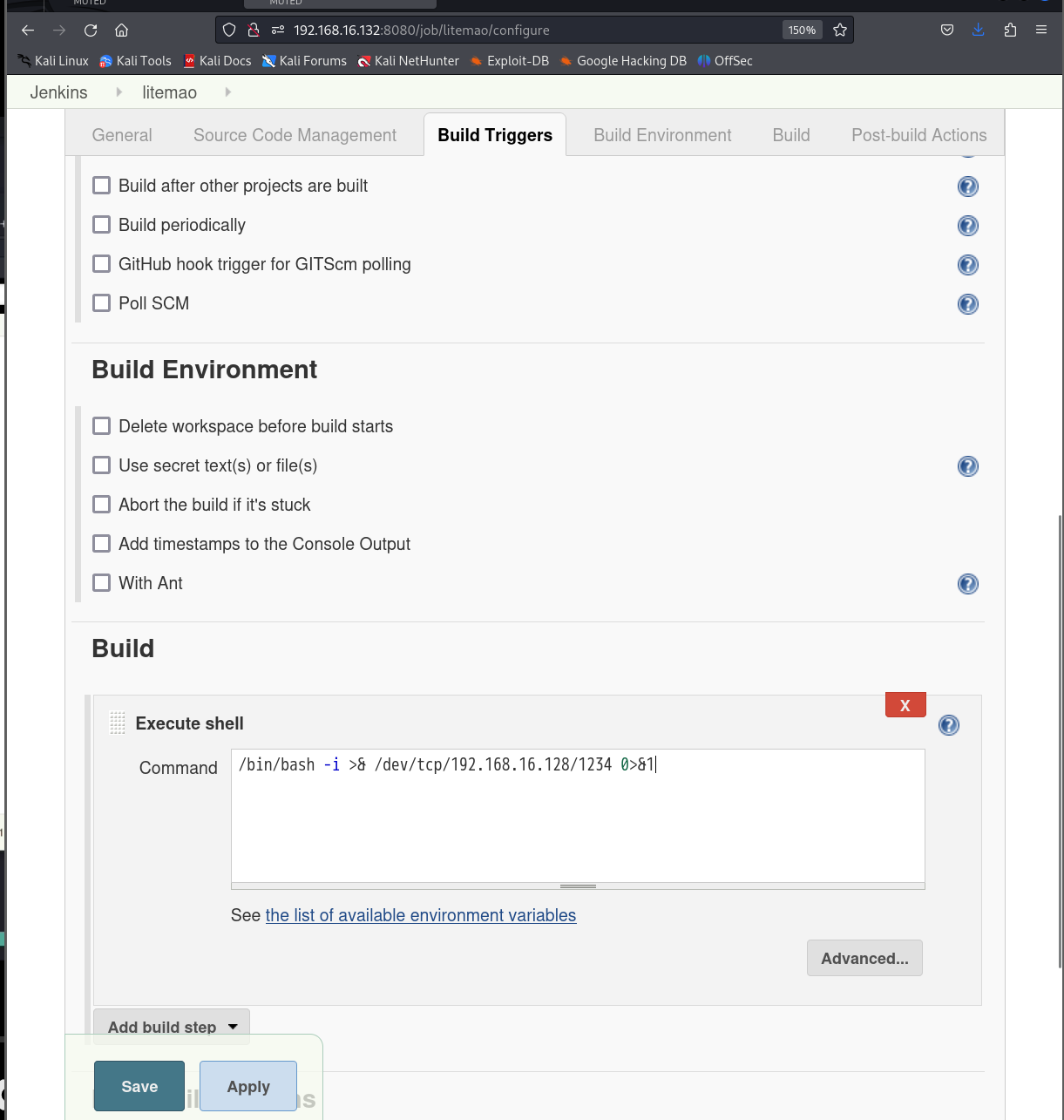The image size is (1064, 1120).
Task: Click the 150% zoom level indicator
Action: click(802, 30)
